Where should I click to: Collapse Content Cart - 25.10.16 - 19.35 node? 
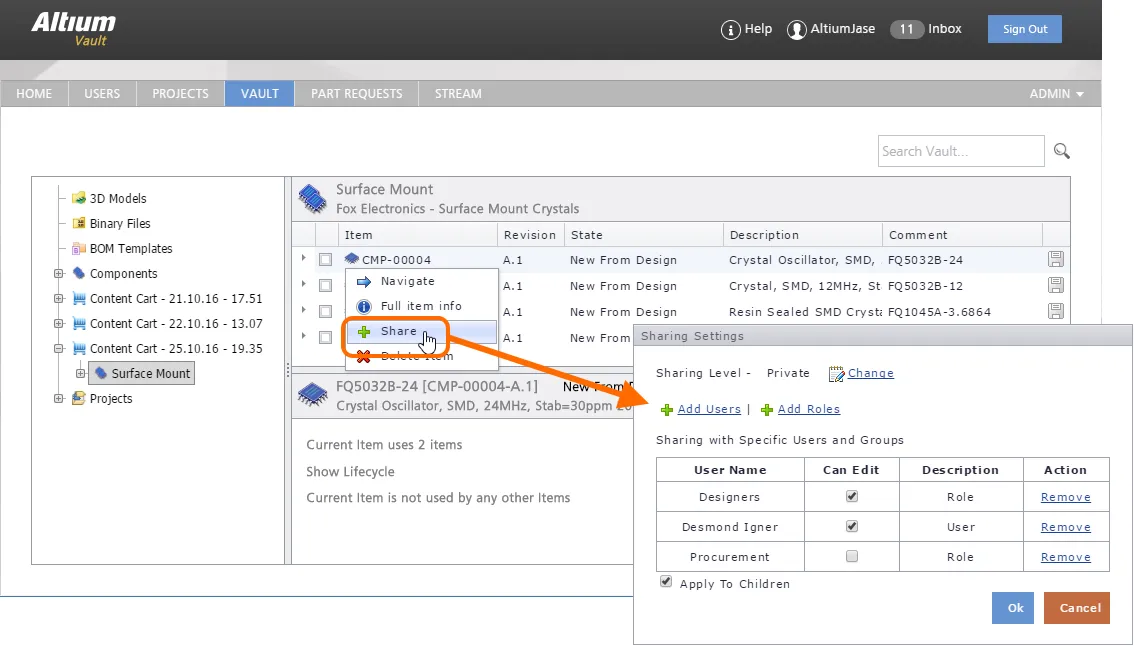coord(59,348)
